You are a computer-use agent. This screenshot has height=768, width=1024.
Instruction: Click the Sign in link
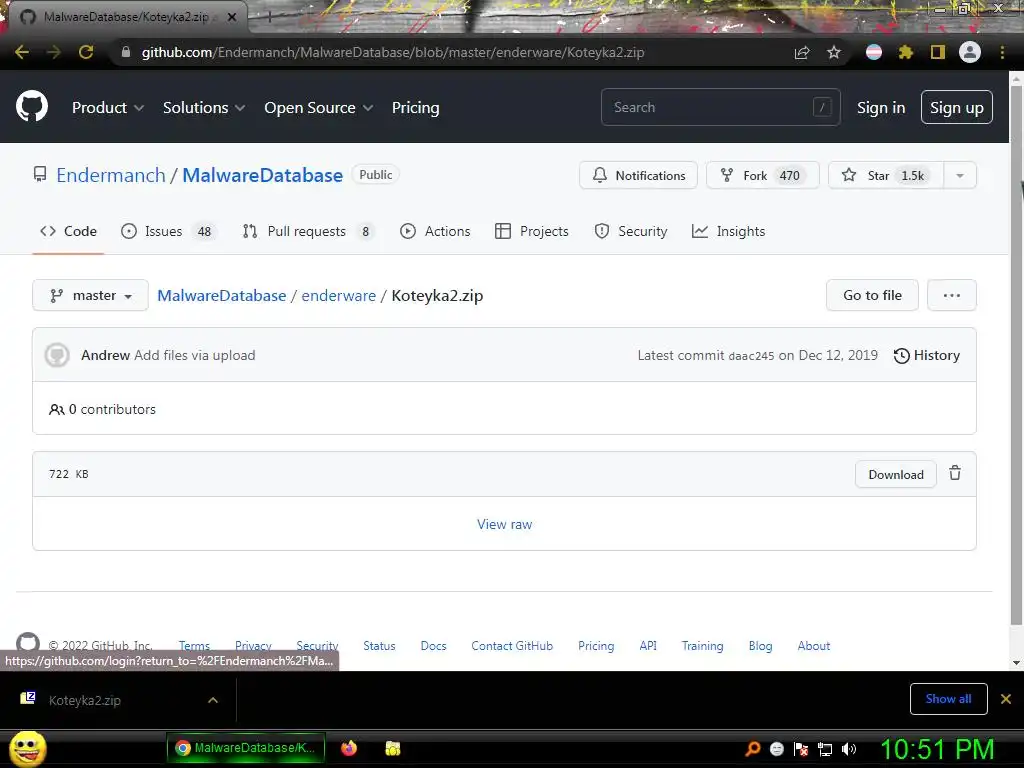(881, 108)
